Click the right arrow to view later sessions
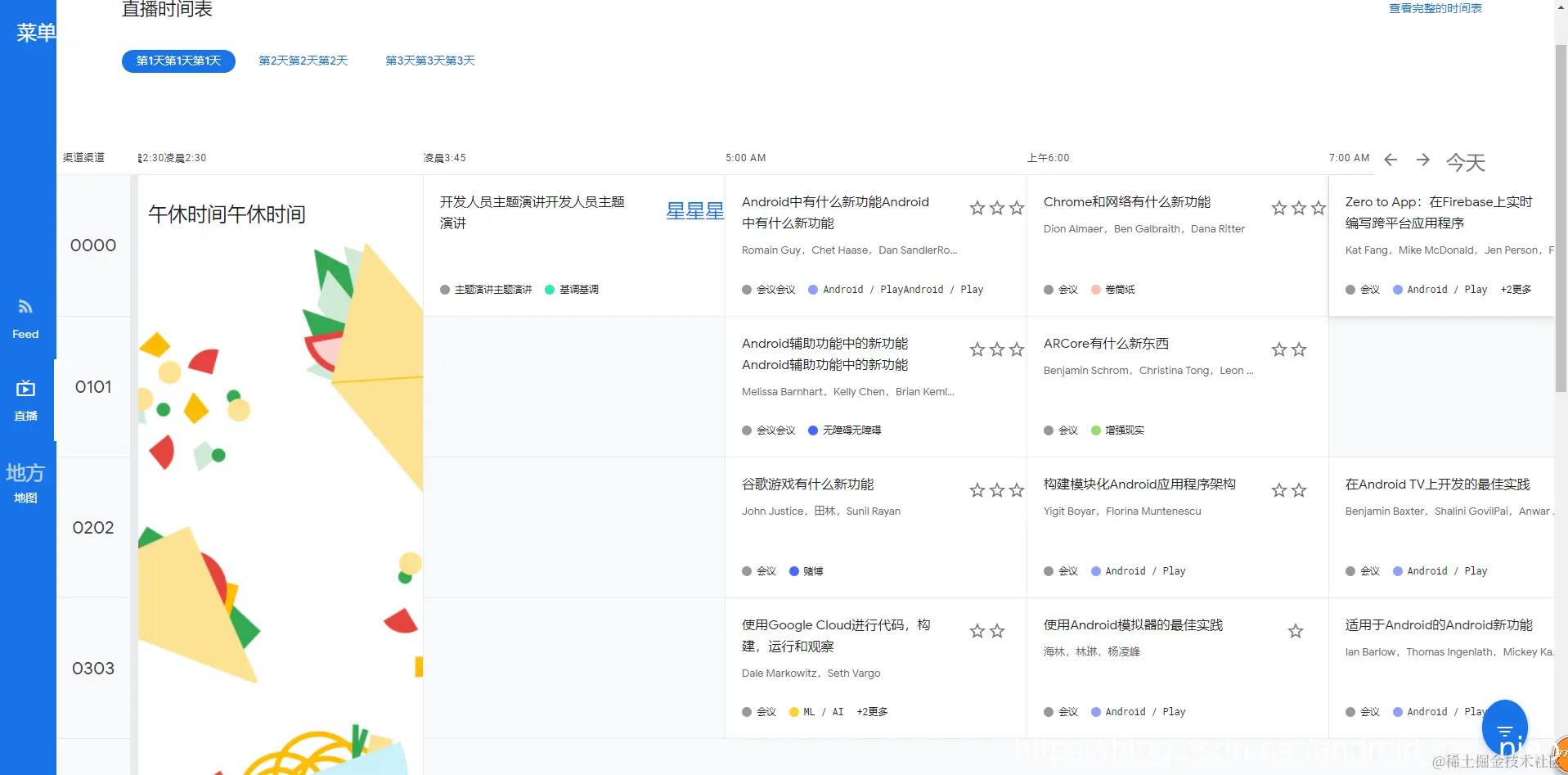1568x775 pixels. [x=1423, y=160]
